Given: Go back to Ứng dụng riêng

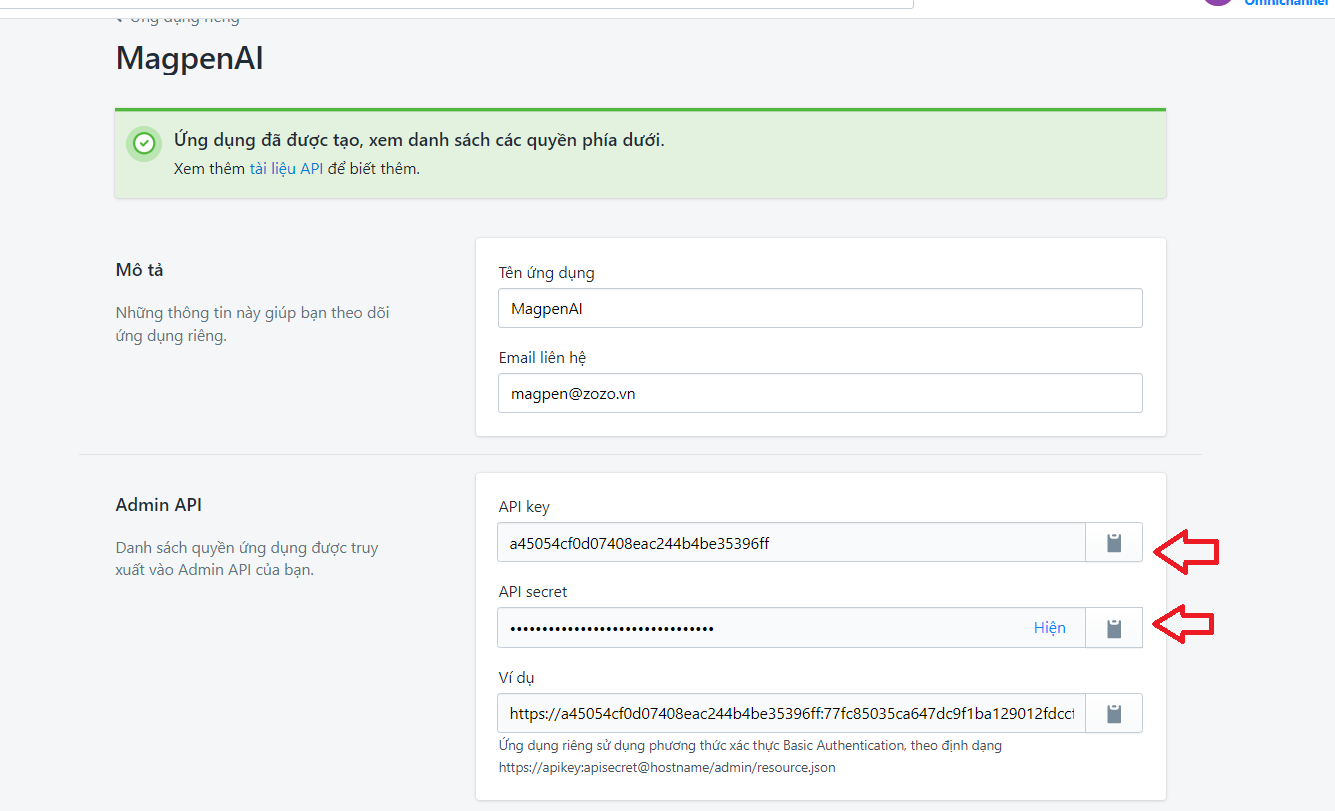Looking at the screenshot, I should pos(178,17).
